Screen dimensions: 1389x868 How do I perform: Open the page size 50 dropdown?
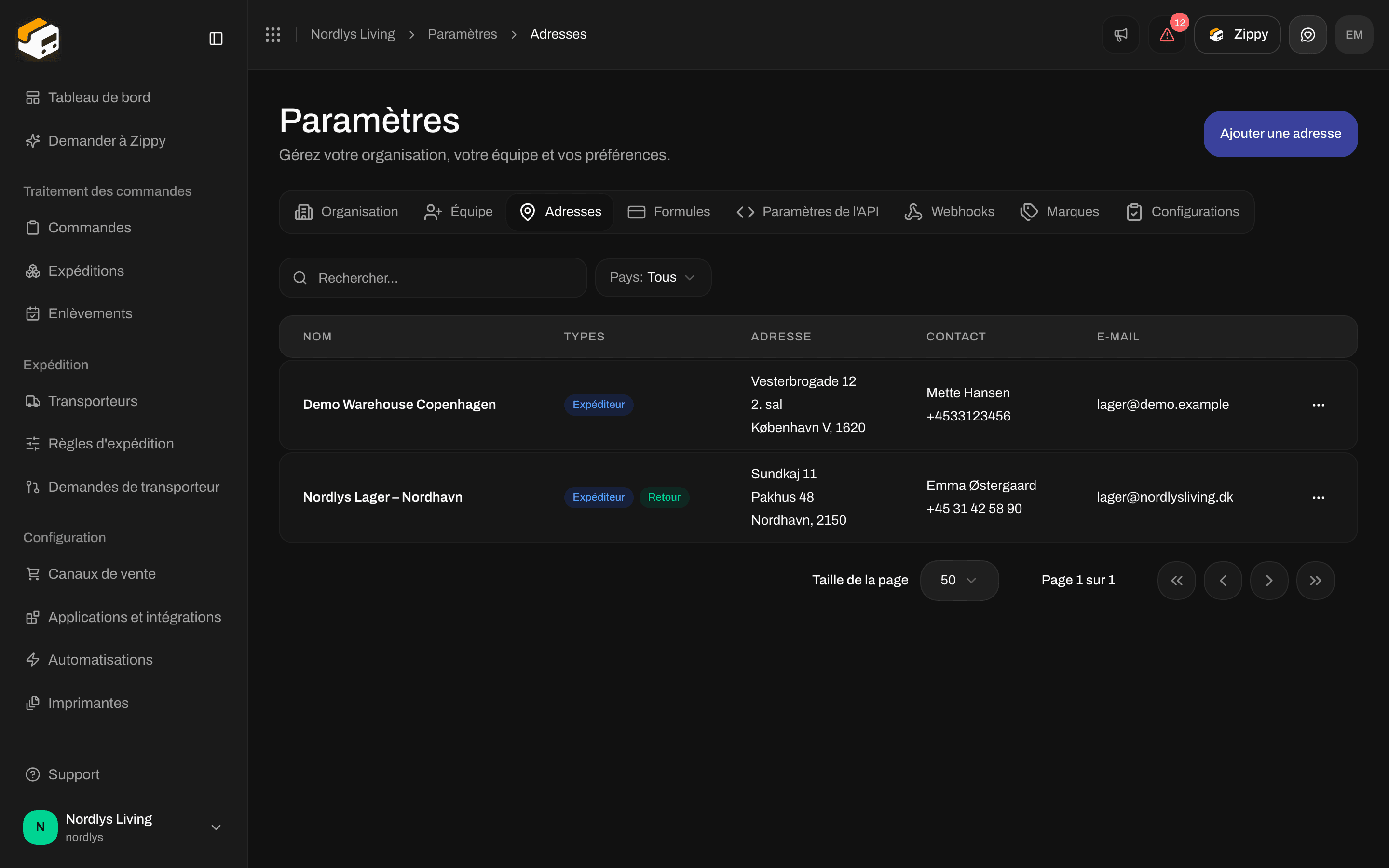959,581
